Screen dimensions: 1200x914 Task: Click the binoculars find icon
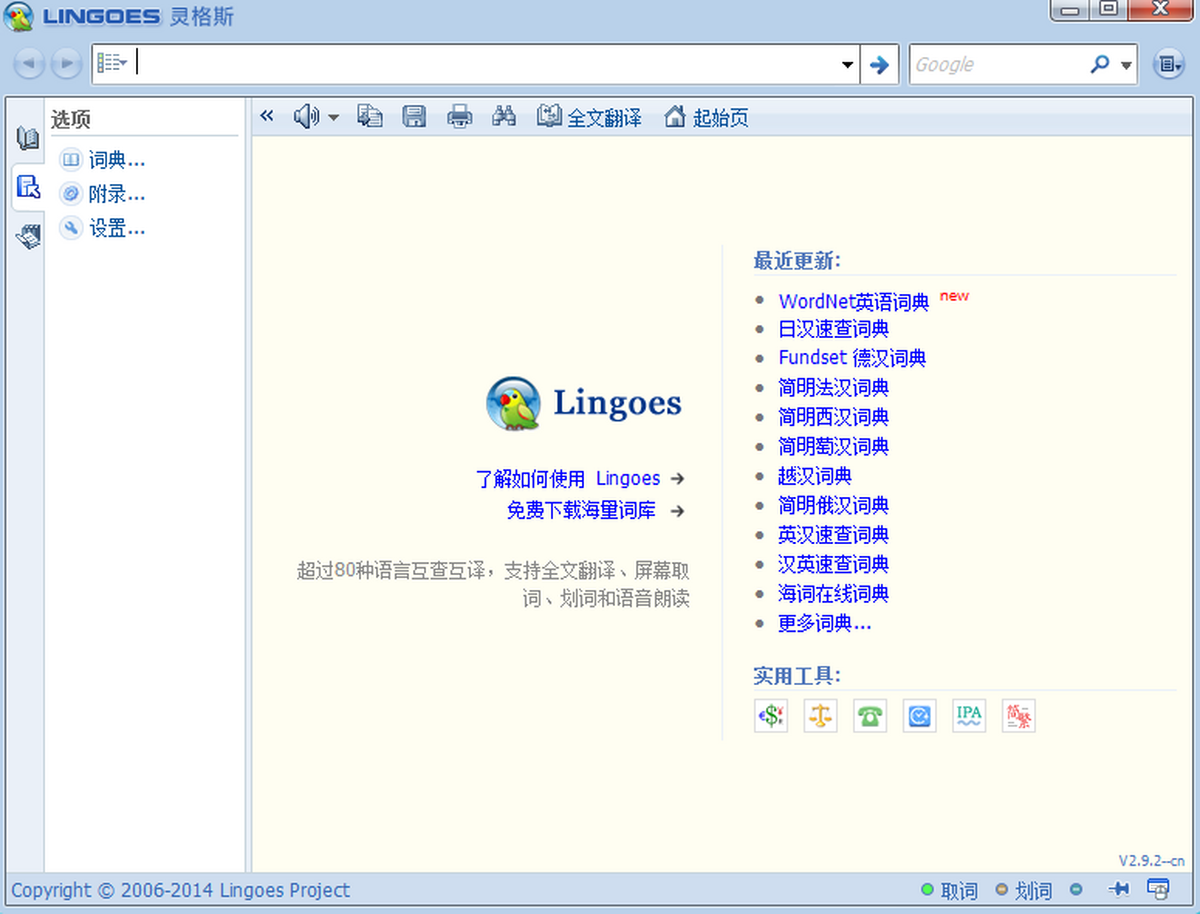(504, 117)
